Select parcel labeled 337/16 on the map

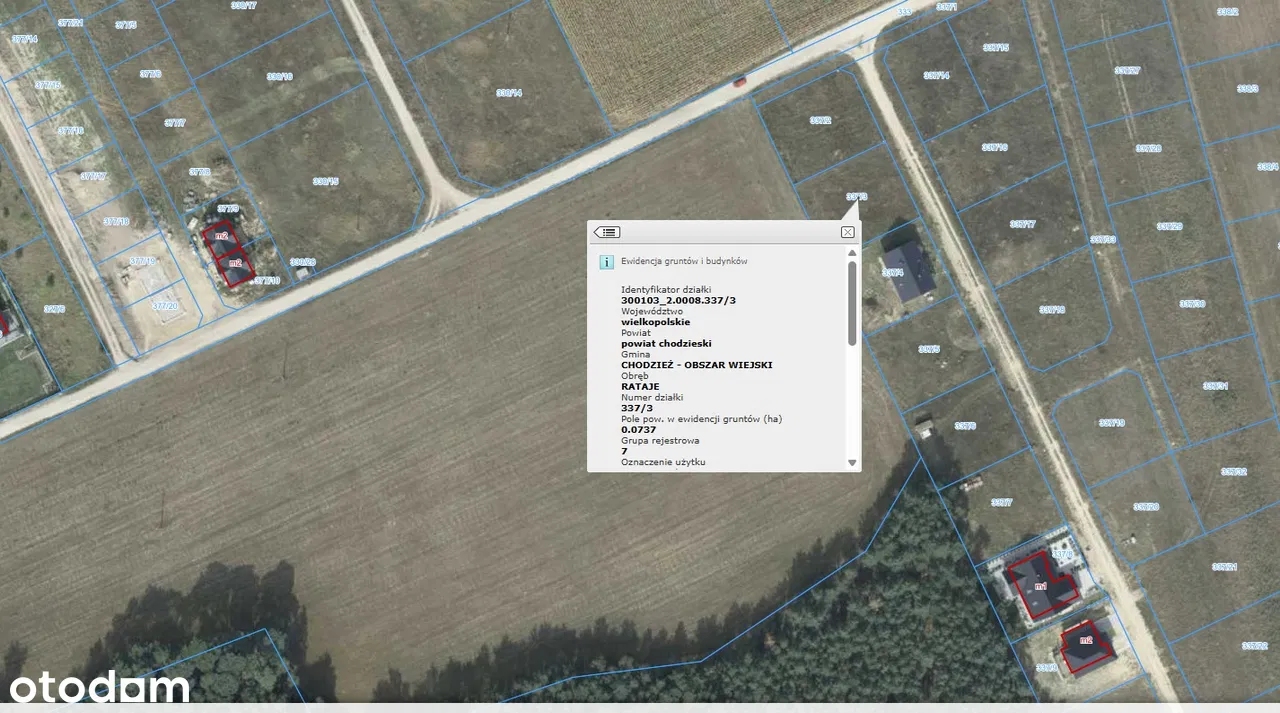coord(994,147)
